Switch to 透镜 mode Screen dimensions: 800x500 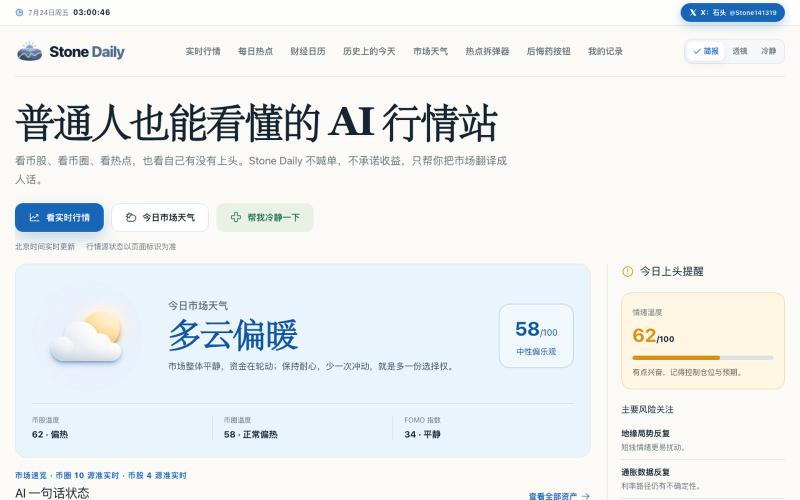click(739, 51)
